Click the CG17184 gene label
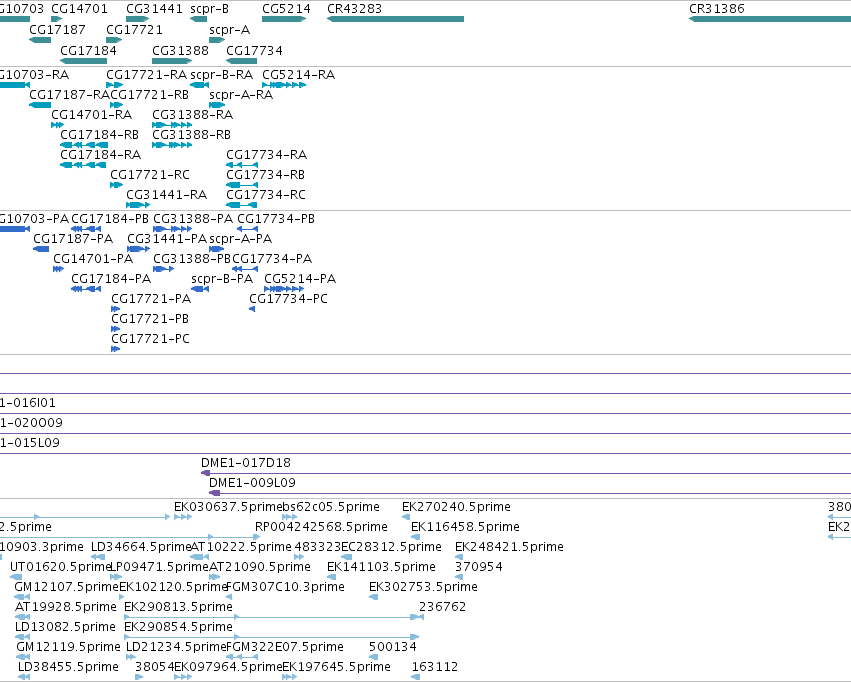This screenshot has width=851, height=682. pos(88,50)
